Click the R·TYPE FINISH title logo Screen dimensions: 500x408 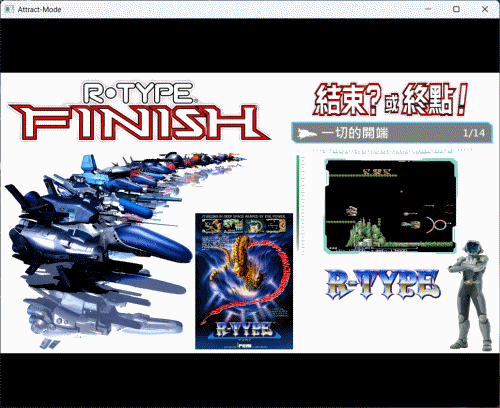(x=139, y=112)
